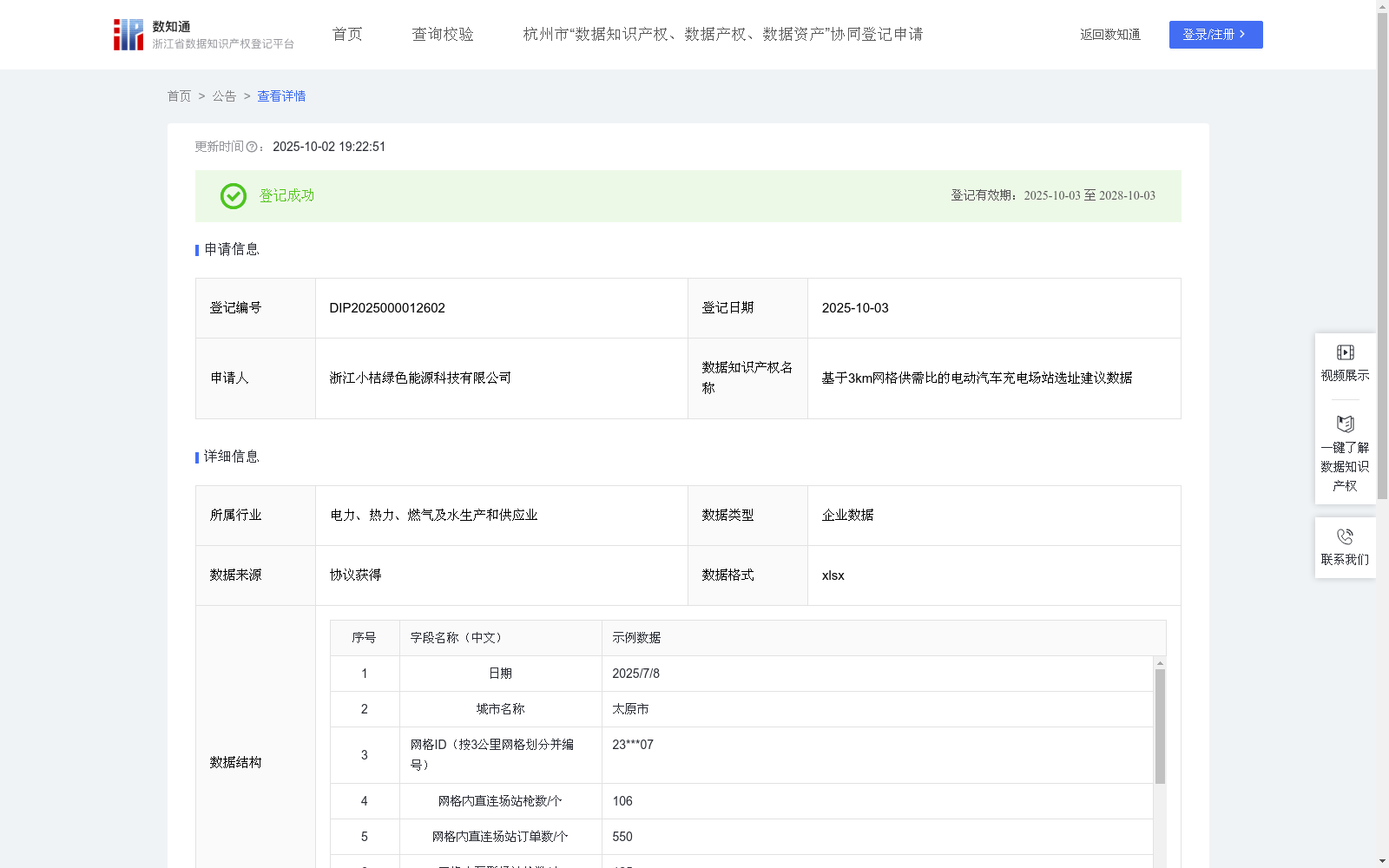Click the page scrollbar down arrow
1389x868 pixels.
1382,861
